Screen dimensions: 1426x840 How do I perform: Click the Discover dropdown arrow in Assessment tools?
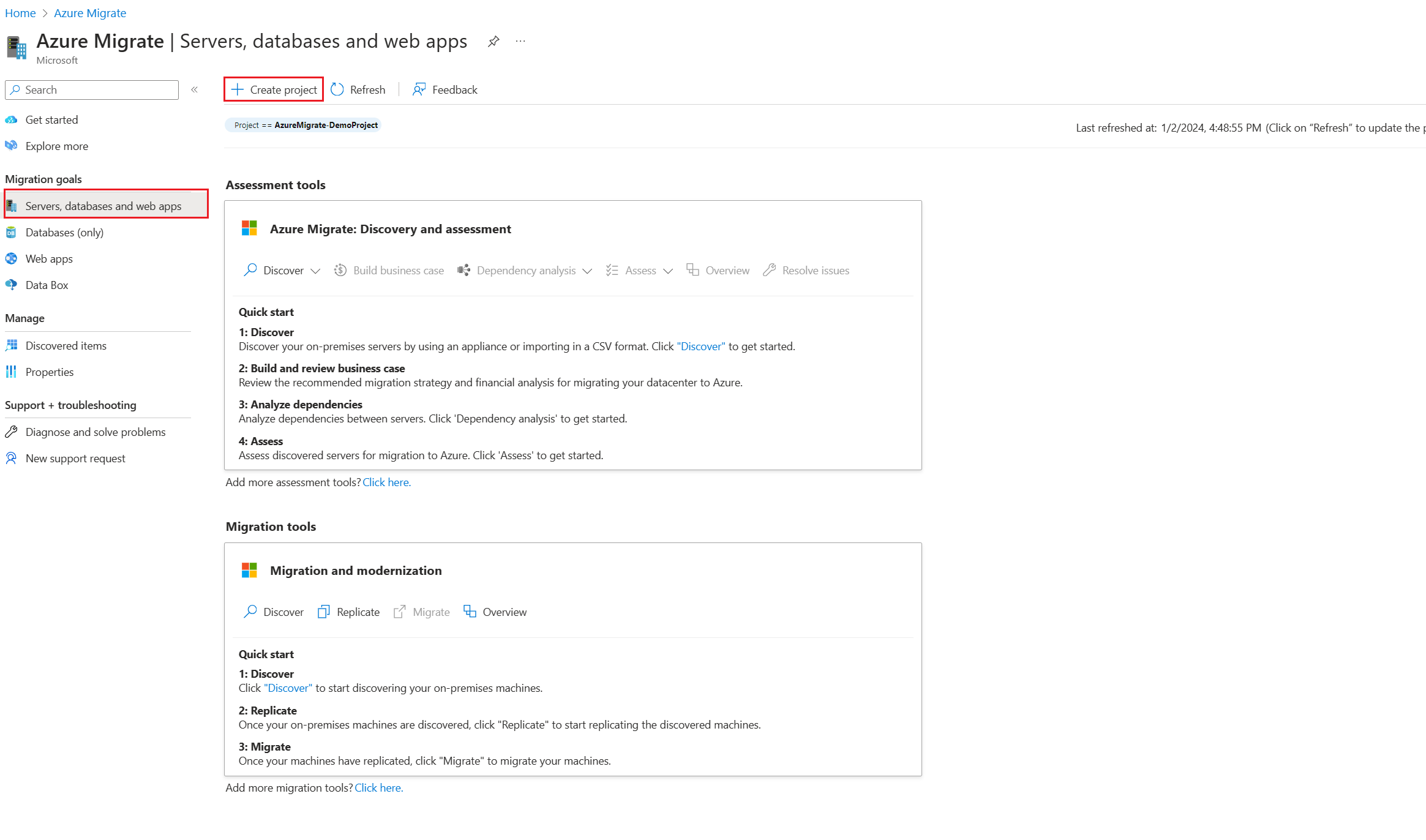314,270
